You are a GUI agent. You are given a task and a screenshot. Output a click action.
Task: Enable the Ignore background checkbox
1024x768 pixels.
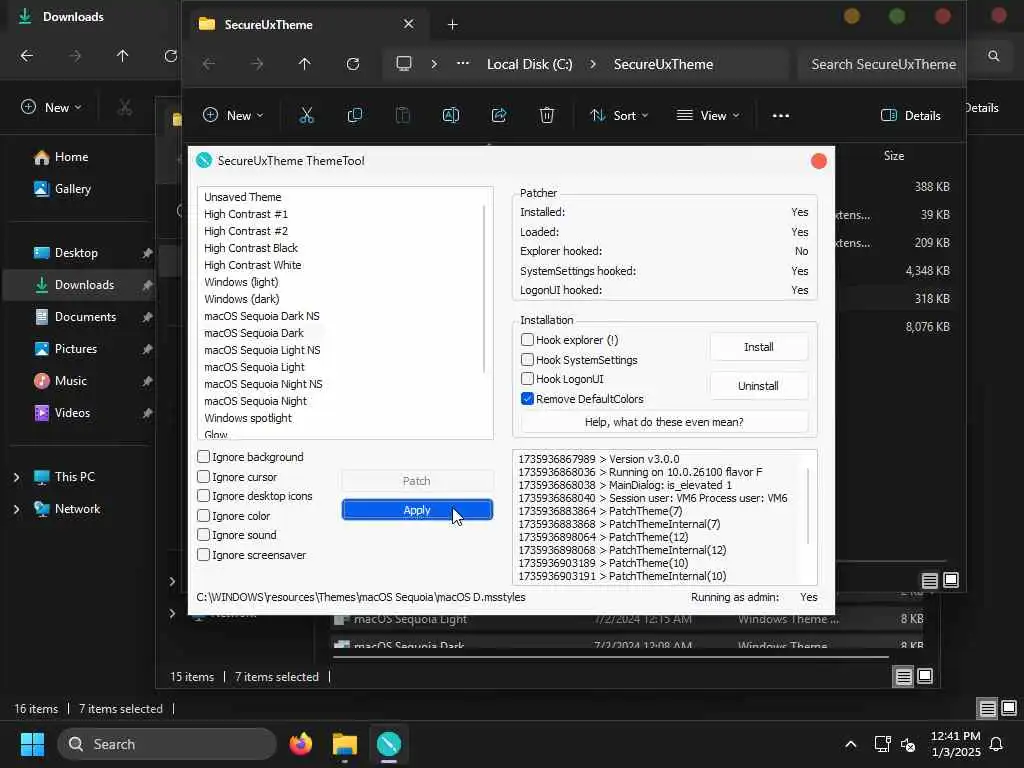pyautogui.click(x=203, y=456)
